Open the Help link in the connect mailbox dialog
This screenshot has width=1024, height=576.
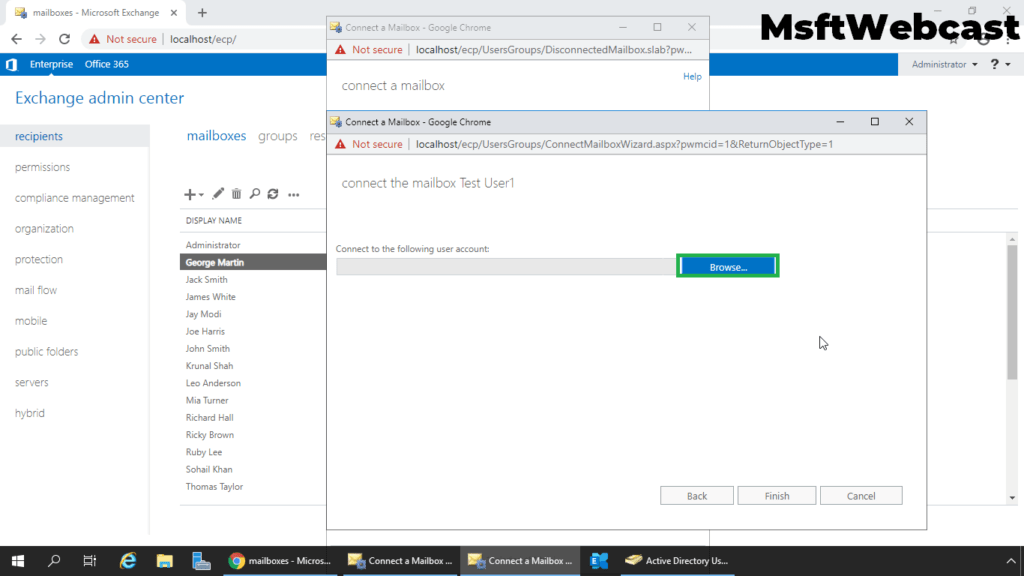pos(692,76)
